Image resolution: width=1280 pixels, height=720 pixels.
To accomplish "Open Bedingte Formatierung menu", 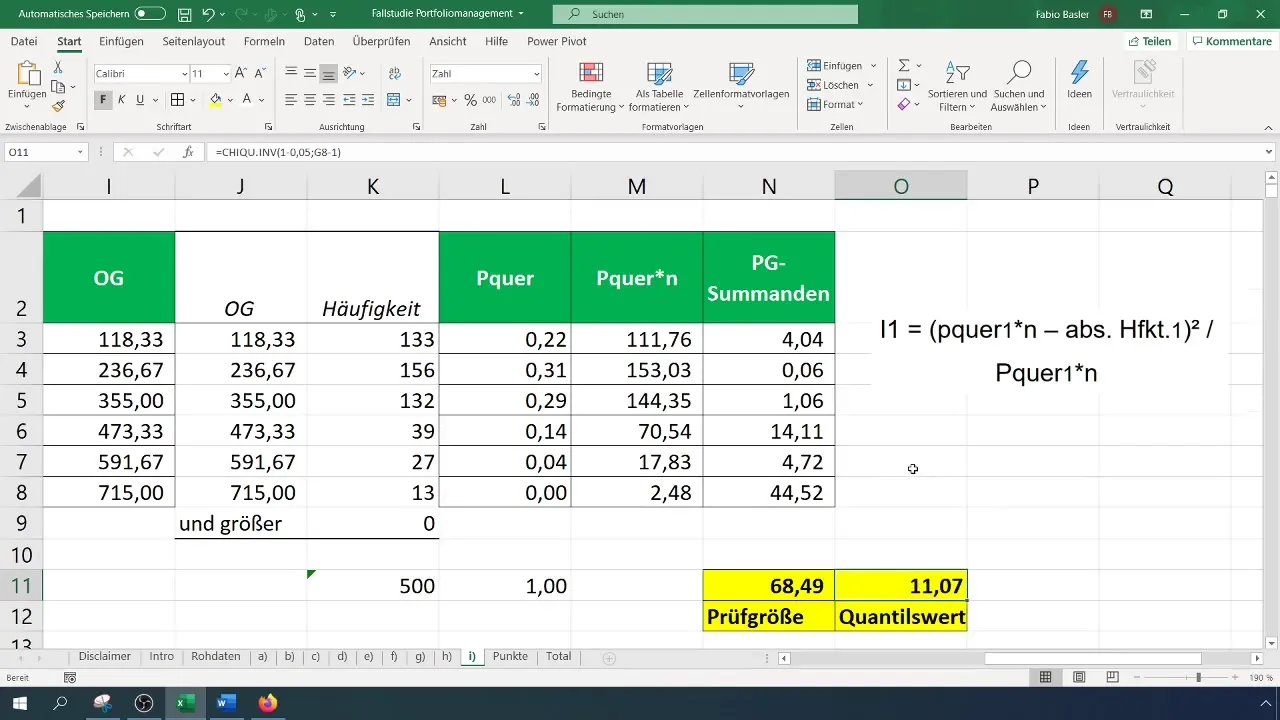I will 591,88.
